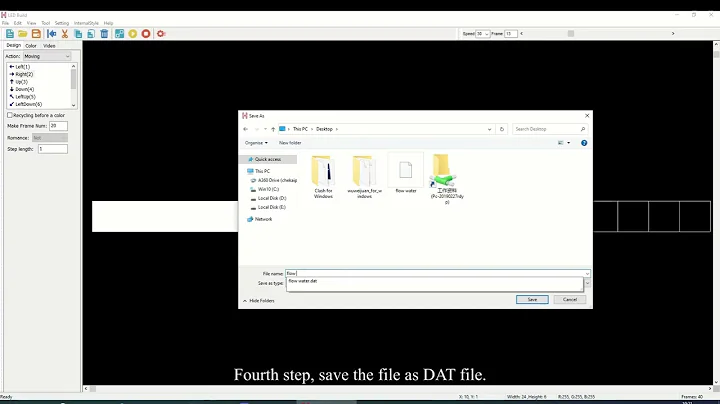Image resolution: width=720 pixels, height=404 pixels.
Task: Select Quick access in navigation pane
Action: pos(268,159)
